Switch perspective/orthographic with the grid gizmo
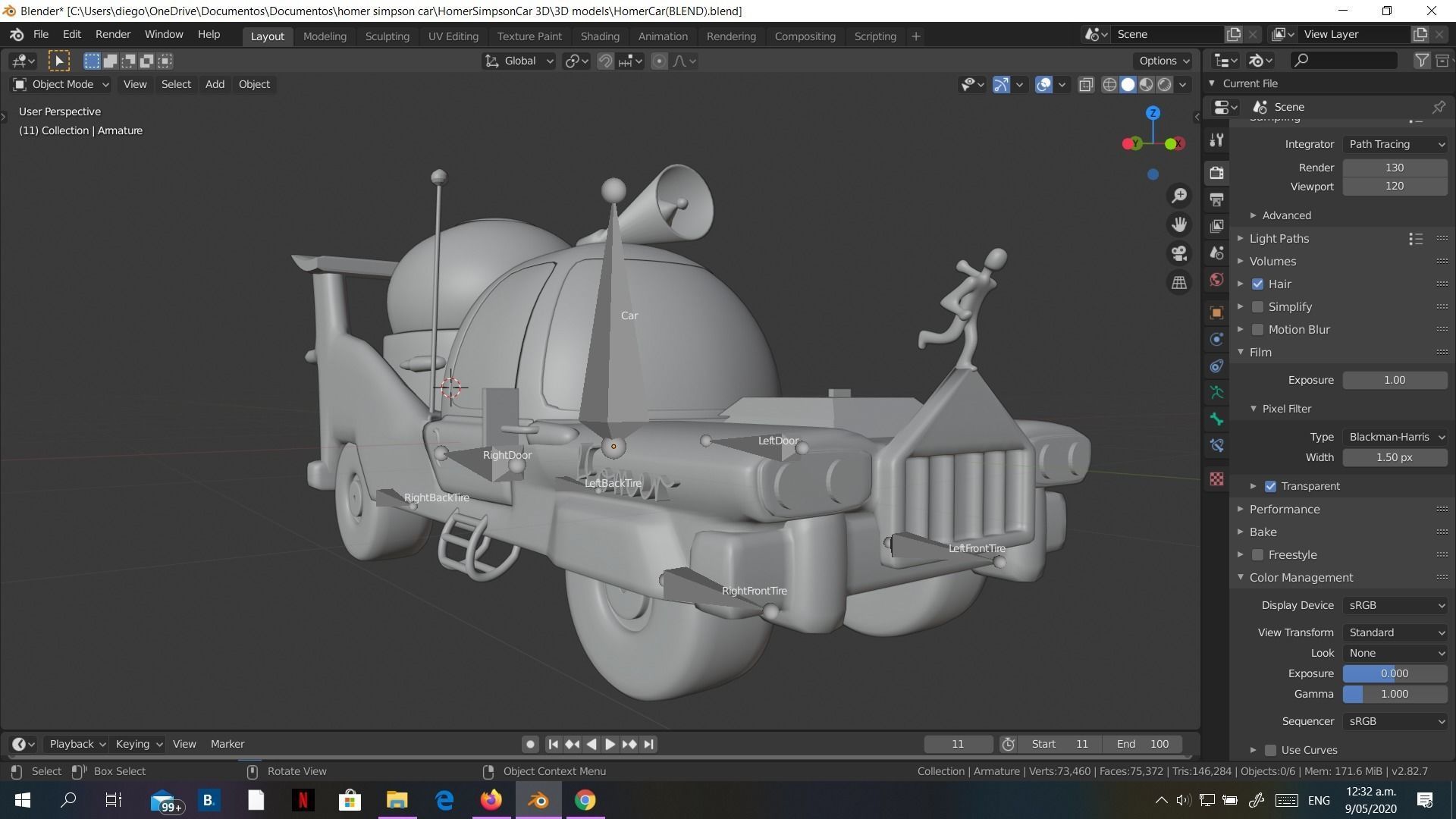Viewport: 1456px width, 819px height. [1179, 282]
